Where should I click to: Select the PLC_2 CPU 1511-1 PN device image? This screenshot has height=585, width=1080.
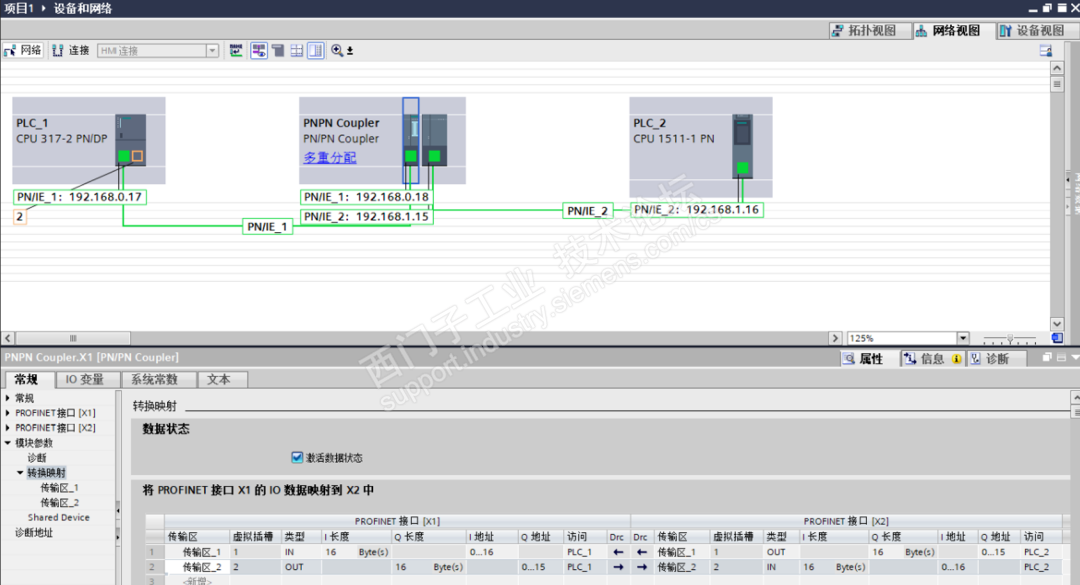point(742,146)
